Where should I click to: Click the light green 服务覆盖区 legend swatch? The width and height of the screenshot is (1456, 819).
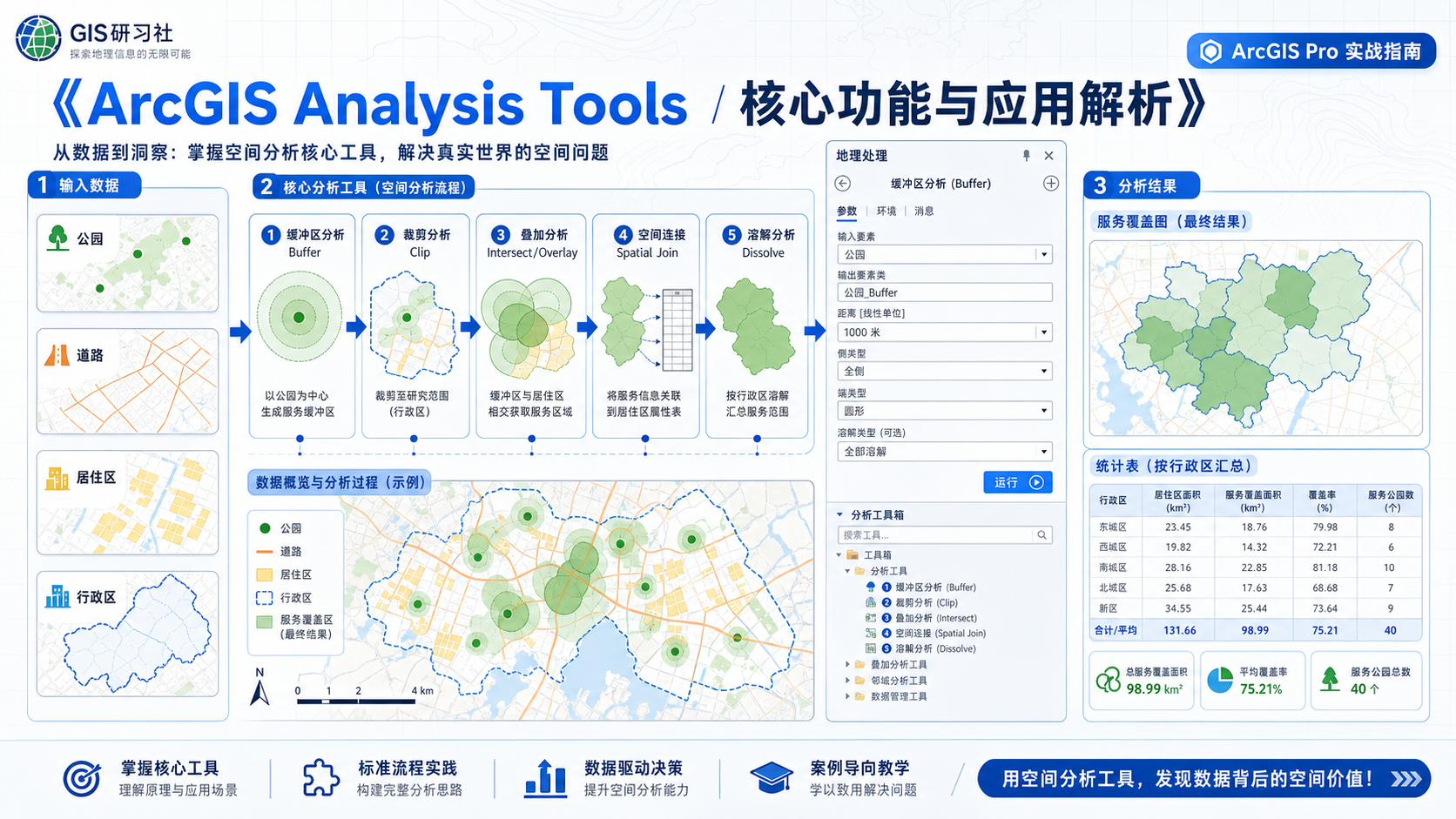pos(265,621)
